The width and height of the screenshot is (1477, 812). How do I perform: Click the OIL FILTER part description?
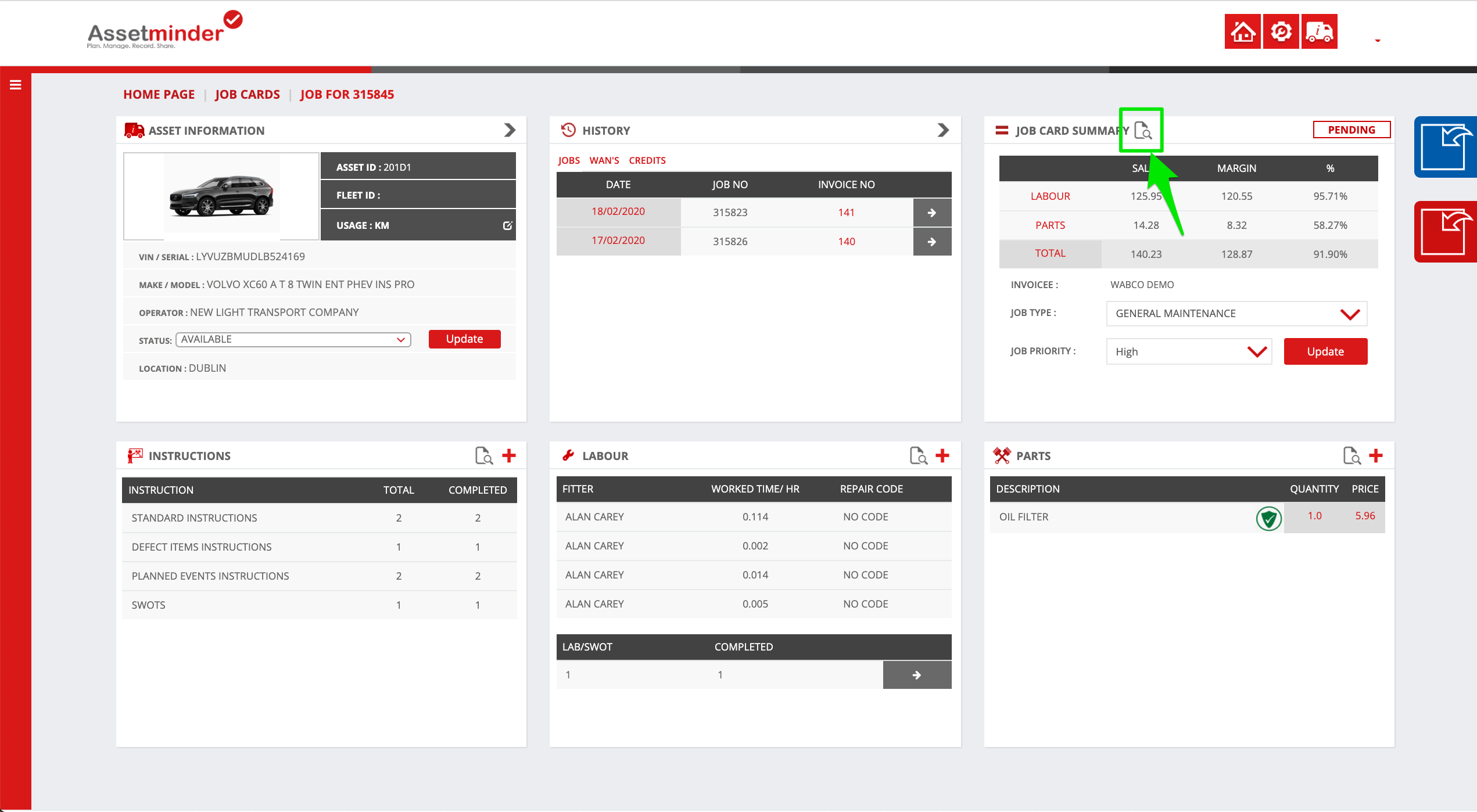1024,517
